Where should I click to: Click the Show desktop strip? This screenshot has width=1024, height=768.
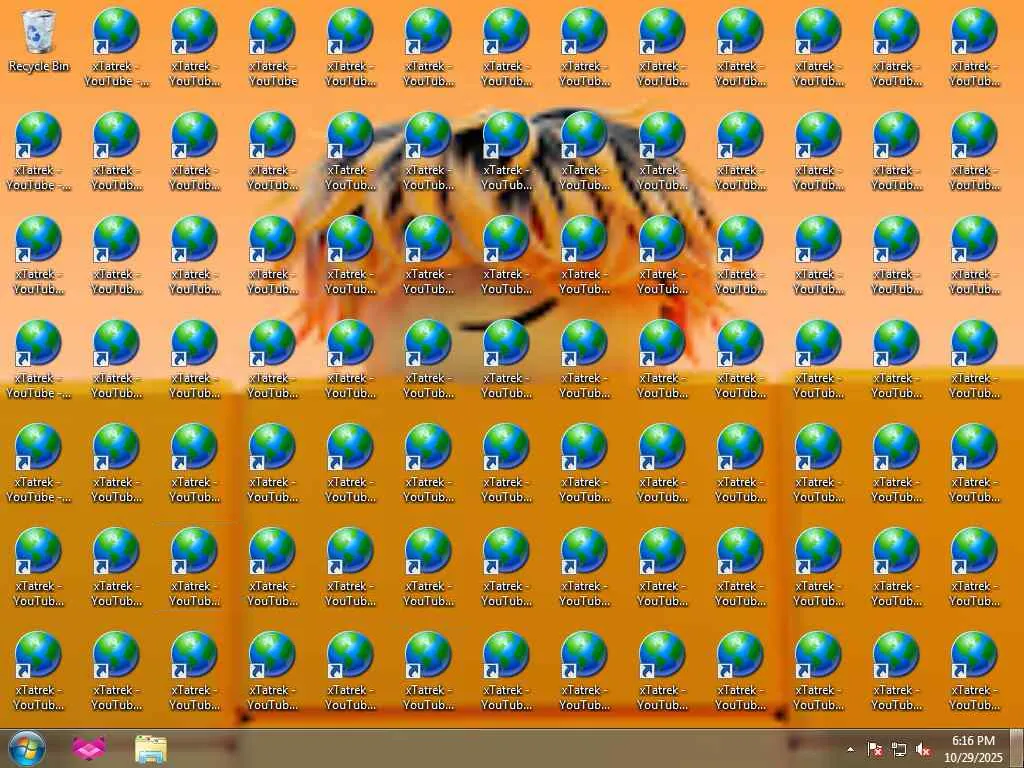(1017, 748)
